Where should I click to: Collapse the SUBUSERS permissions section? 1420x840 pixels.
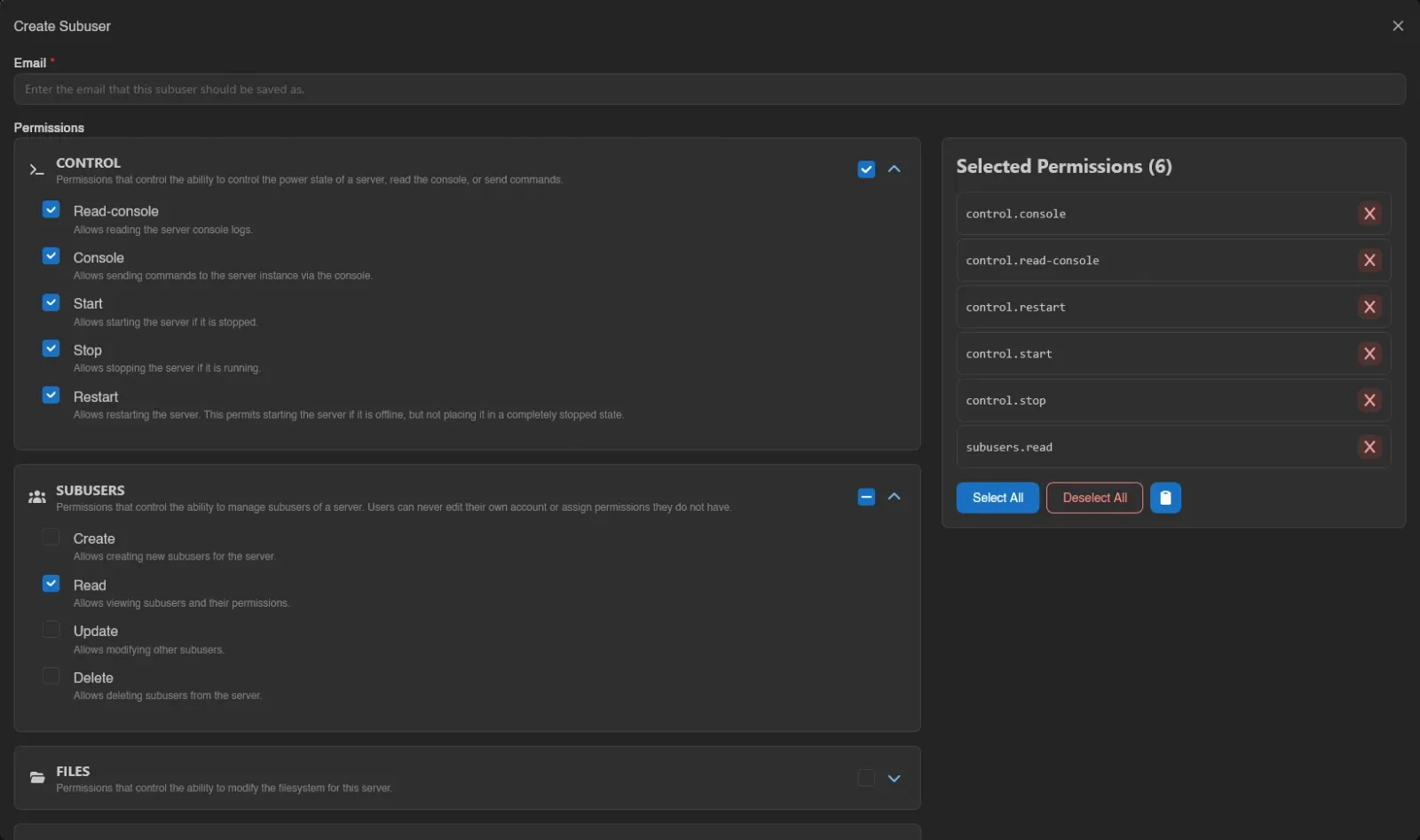894,497
